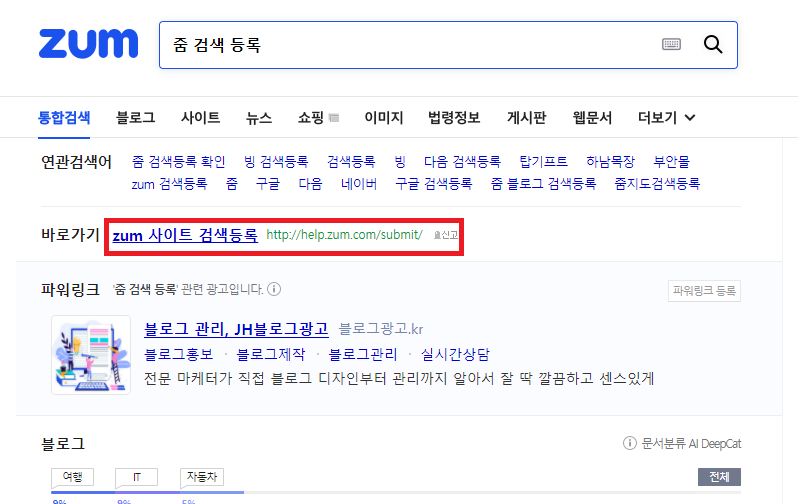Click related search 부안몰
The height and width of the screenshot is (504, 798).
pyautogui.click(x=672, y=162)
